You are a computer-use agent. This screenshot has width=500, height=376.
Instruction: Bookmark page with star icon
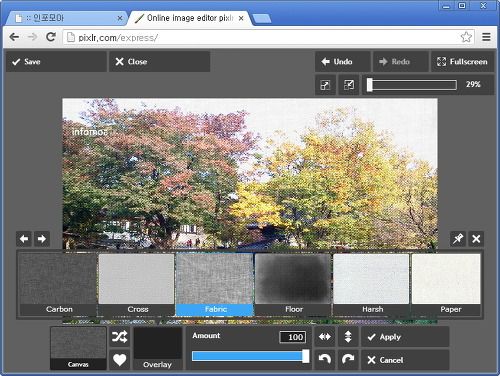click(x=466, y=37)
